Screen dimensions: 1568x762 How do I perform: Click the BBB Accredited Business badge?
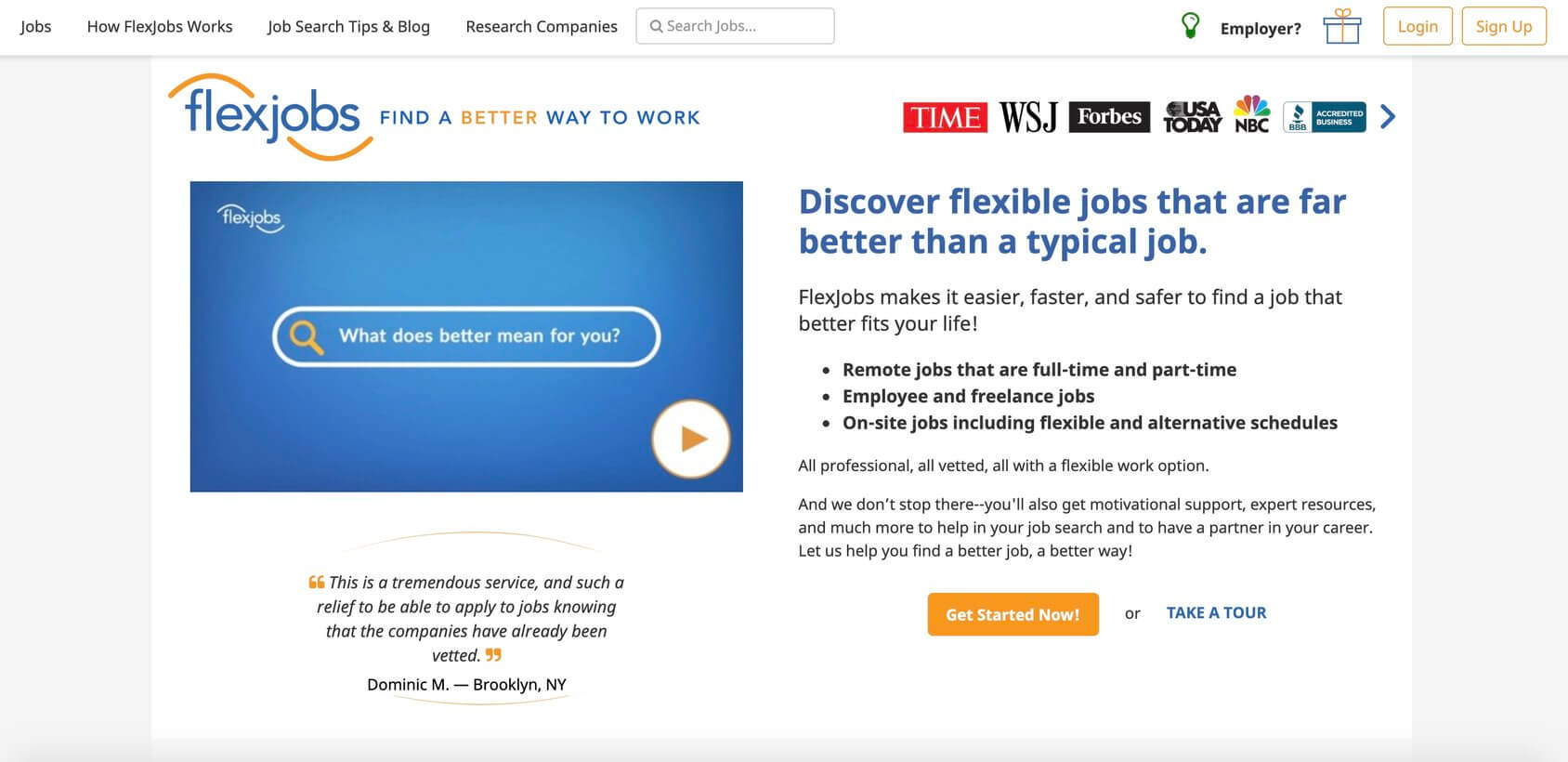point(1323,117)
